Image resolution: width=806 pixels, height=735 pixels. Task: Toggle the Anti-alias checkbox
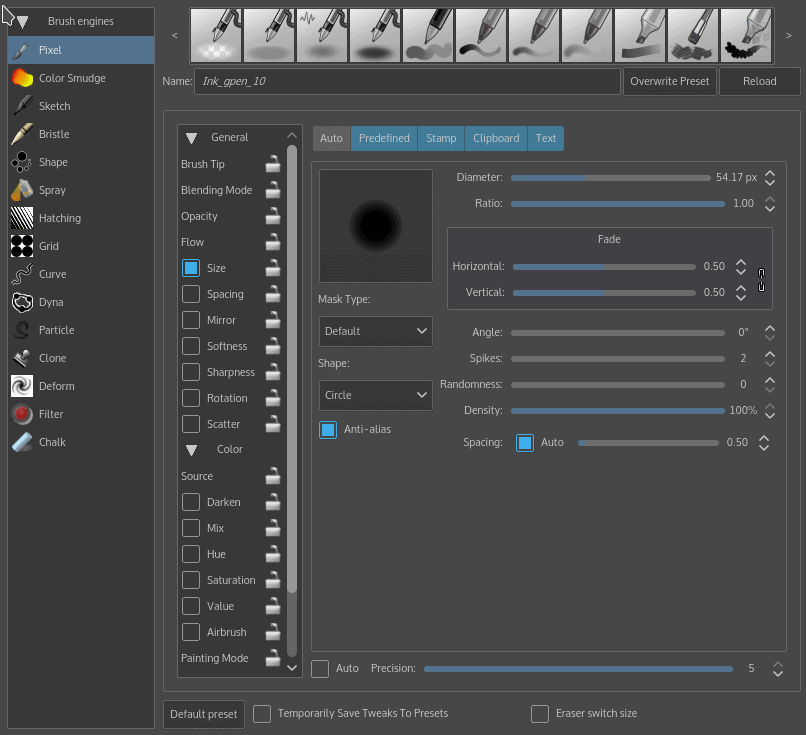click(328, 429)
